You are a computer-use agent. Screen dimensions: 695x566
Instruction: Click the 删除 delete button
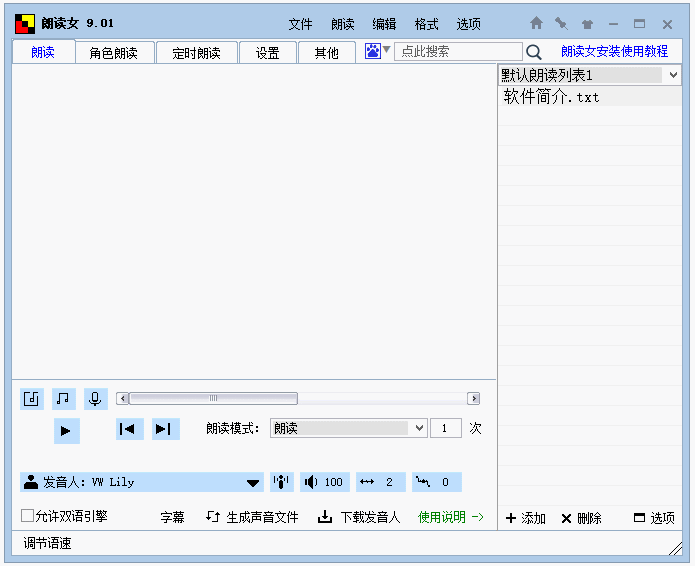pos(582,518)
